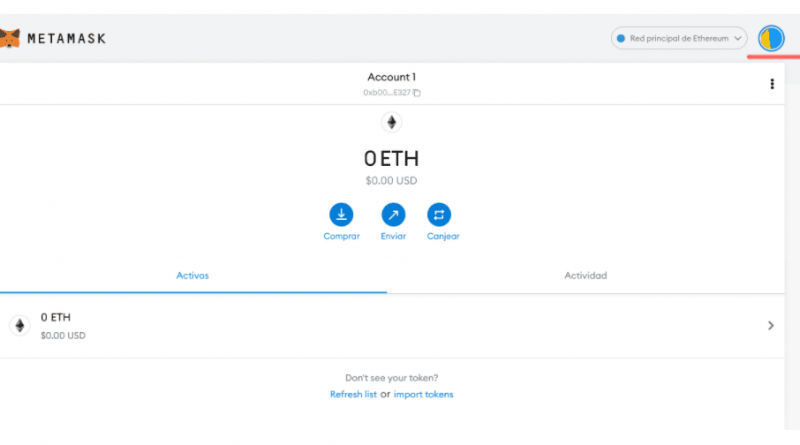
Task: Click the Comprar download icon
Action: tap(341, 214)
